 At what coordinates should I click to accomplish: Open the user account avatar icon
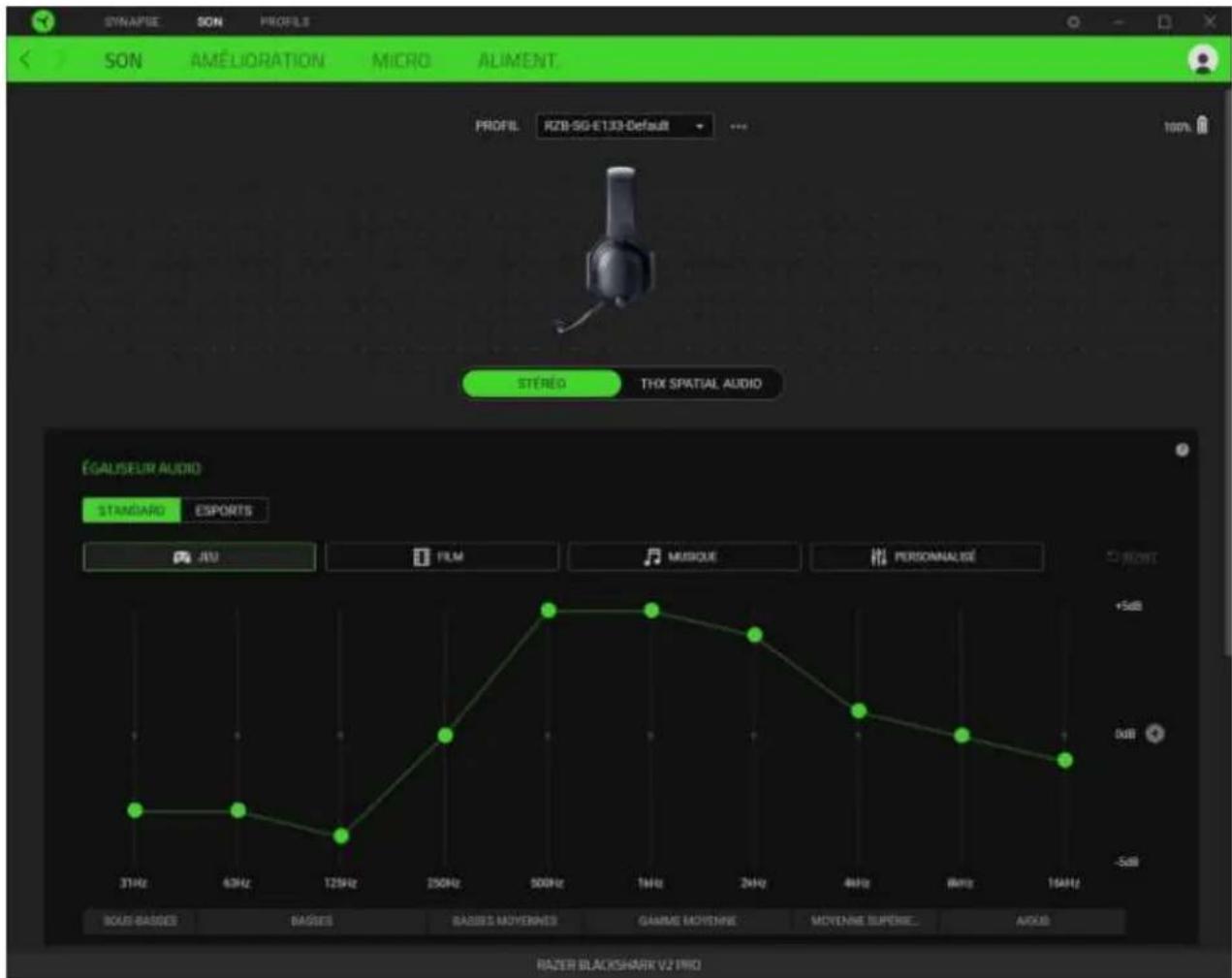pos(1202,60)
